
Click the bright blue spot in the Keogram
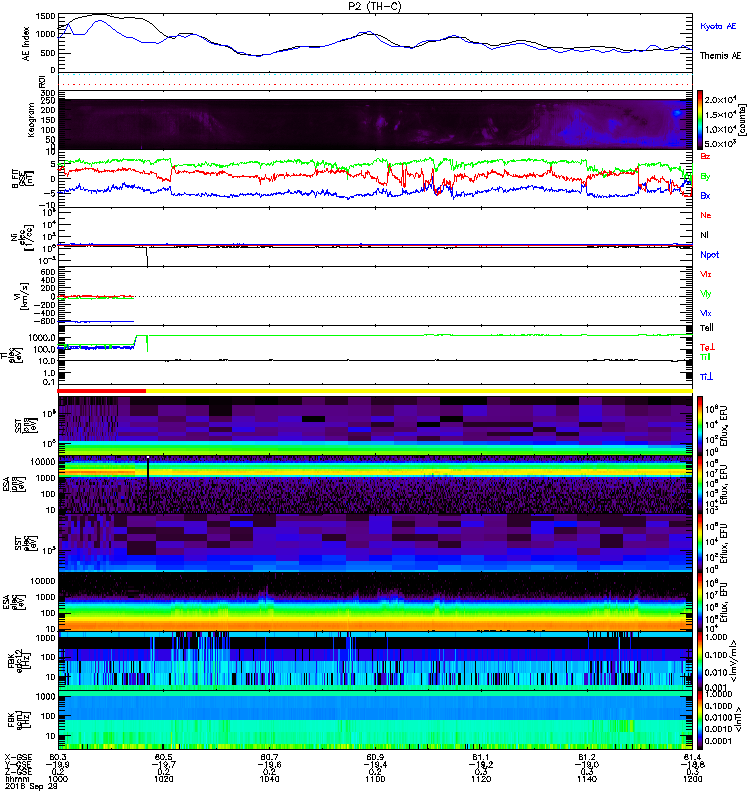pyautogui.click(x=677, y=113)
